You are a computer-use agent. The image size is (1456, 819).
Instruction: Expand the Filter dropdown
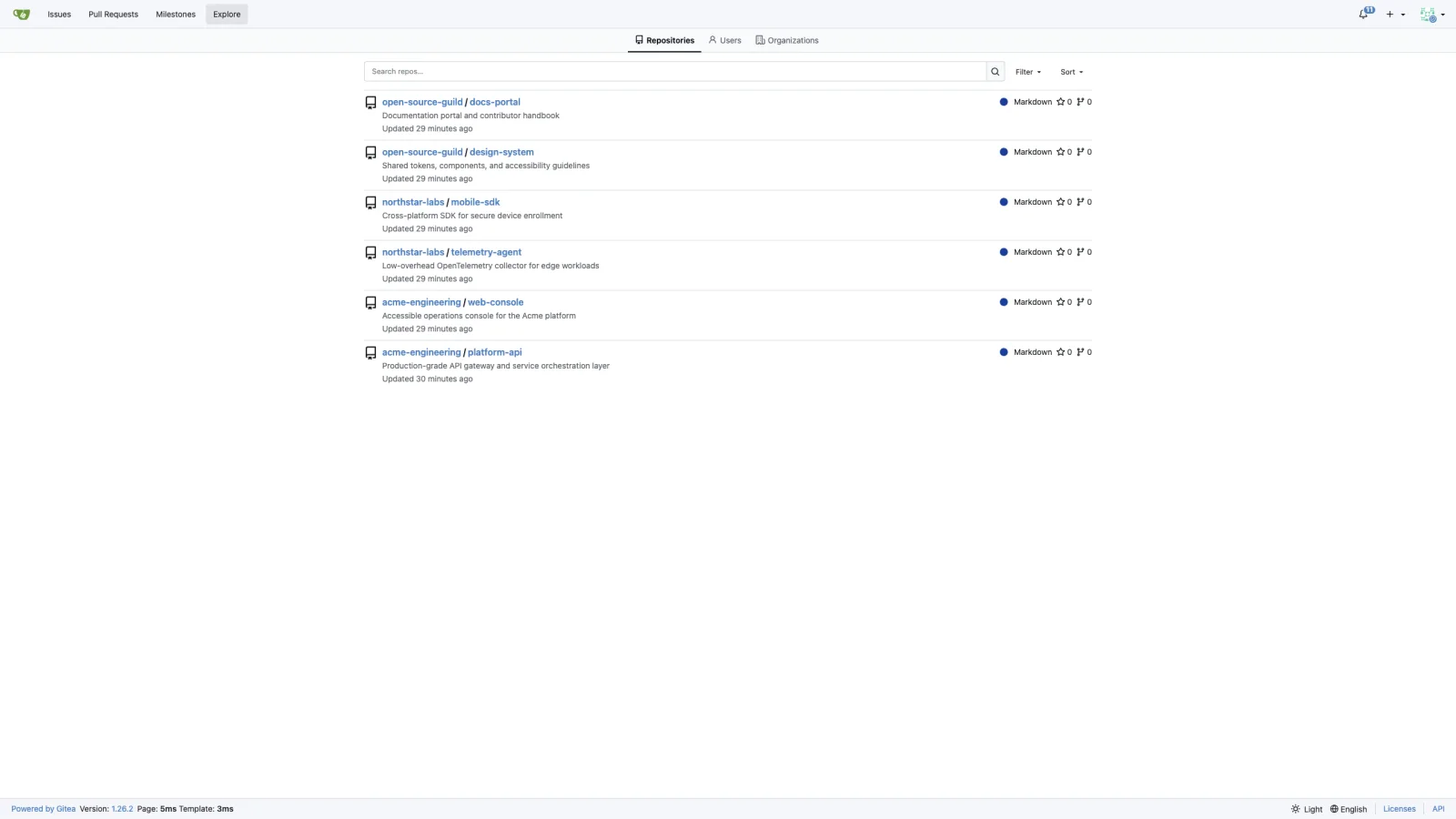[1028, 72]
